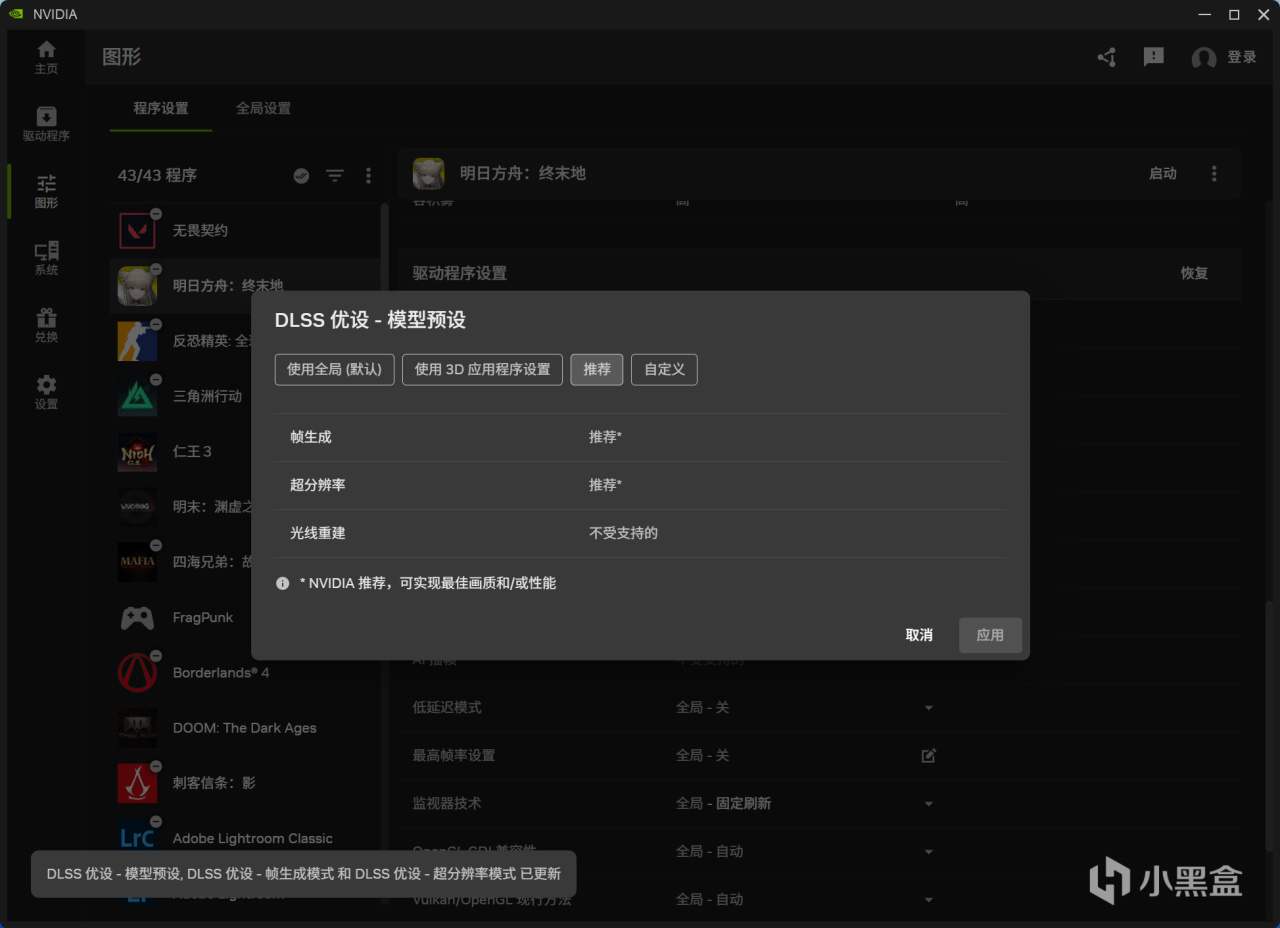This screenshot has width=1280, height=928.
Task: Open the feedback icon beside share
Action: (1154, 57)
